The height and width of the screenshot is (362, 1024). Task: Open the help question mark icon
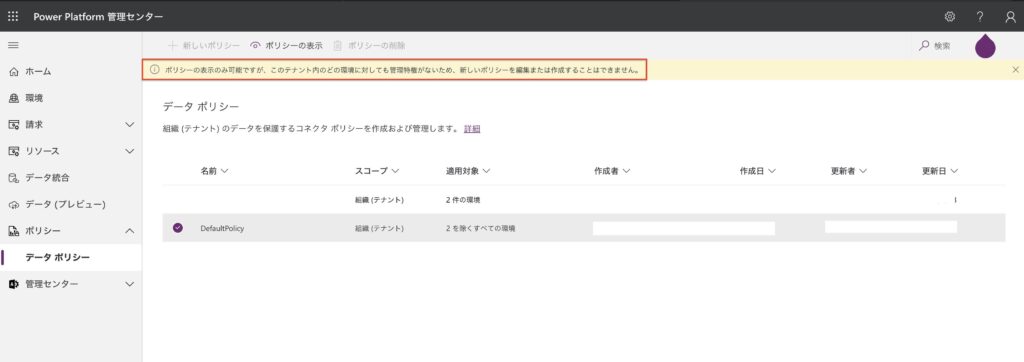point(980,16)
